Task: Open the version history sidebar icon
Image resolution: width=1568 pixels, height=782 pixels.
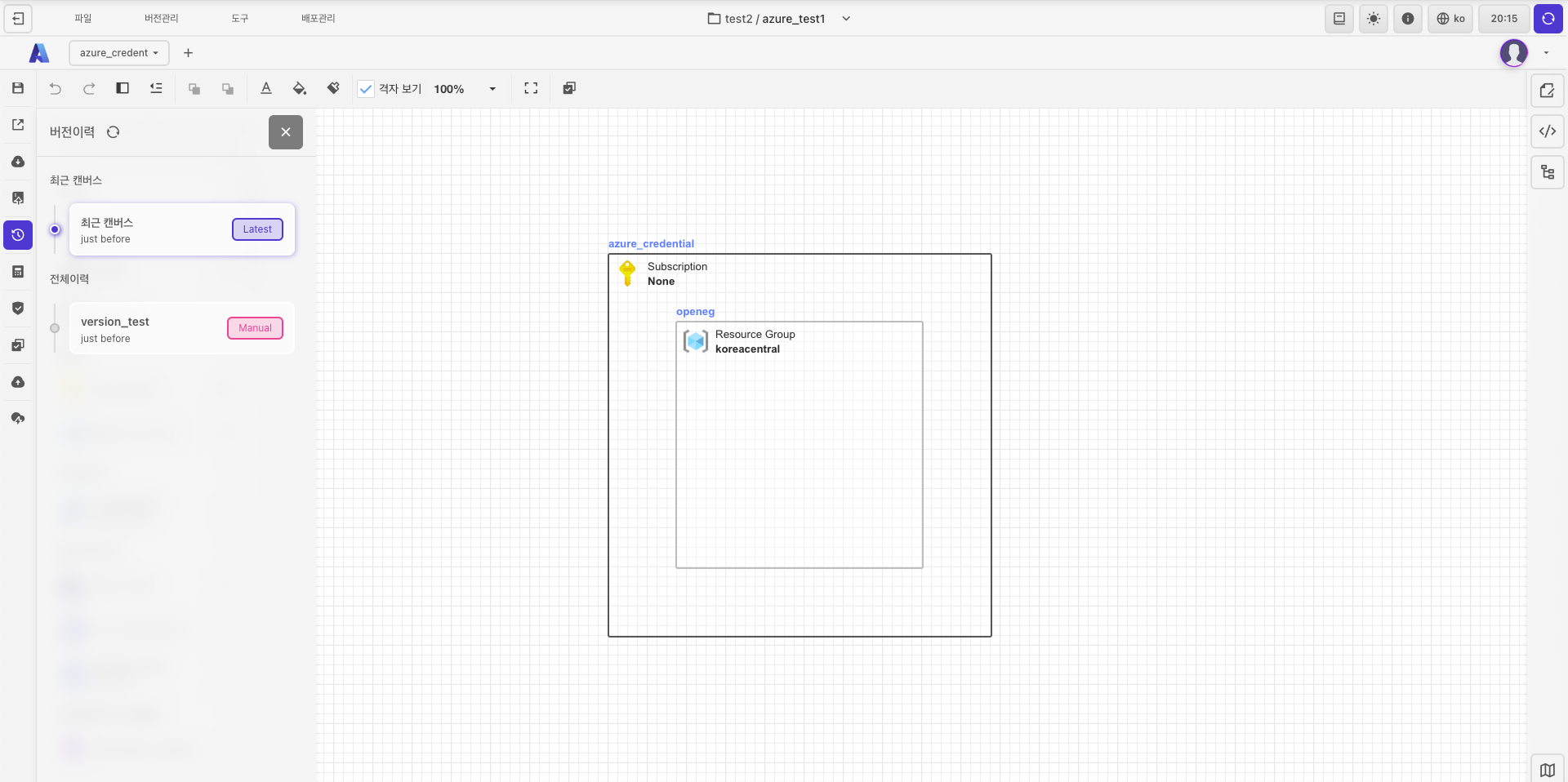Action: click(18, 235)
